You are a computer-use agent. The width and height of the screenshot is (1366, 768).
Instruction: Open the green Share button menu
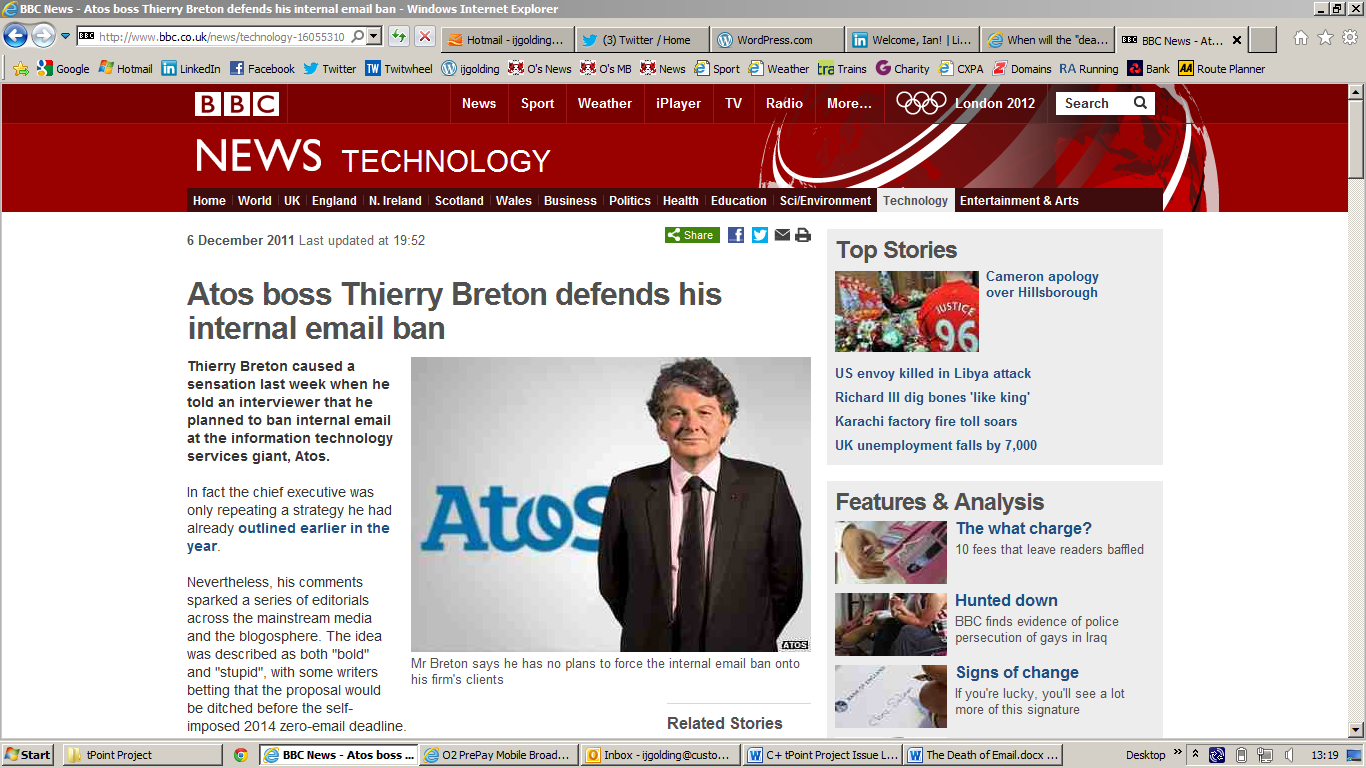pos(692,235)
